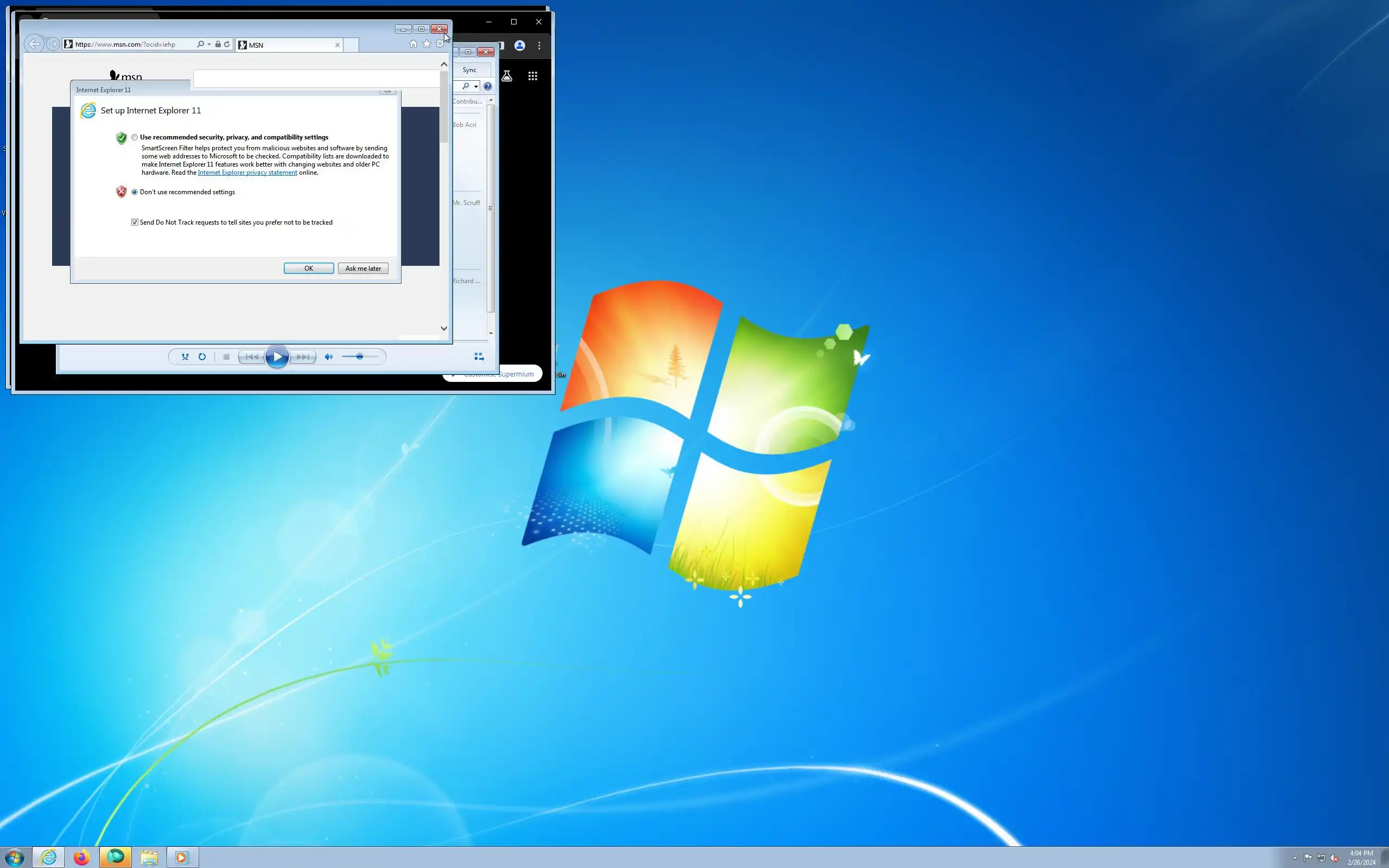Screen dimensions: 1389x868
Task: Open the Sync tab in Media Player
Action: [x=469, y=70]
